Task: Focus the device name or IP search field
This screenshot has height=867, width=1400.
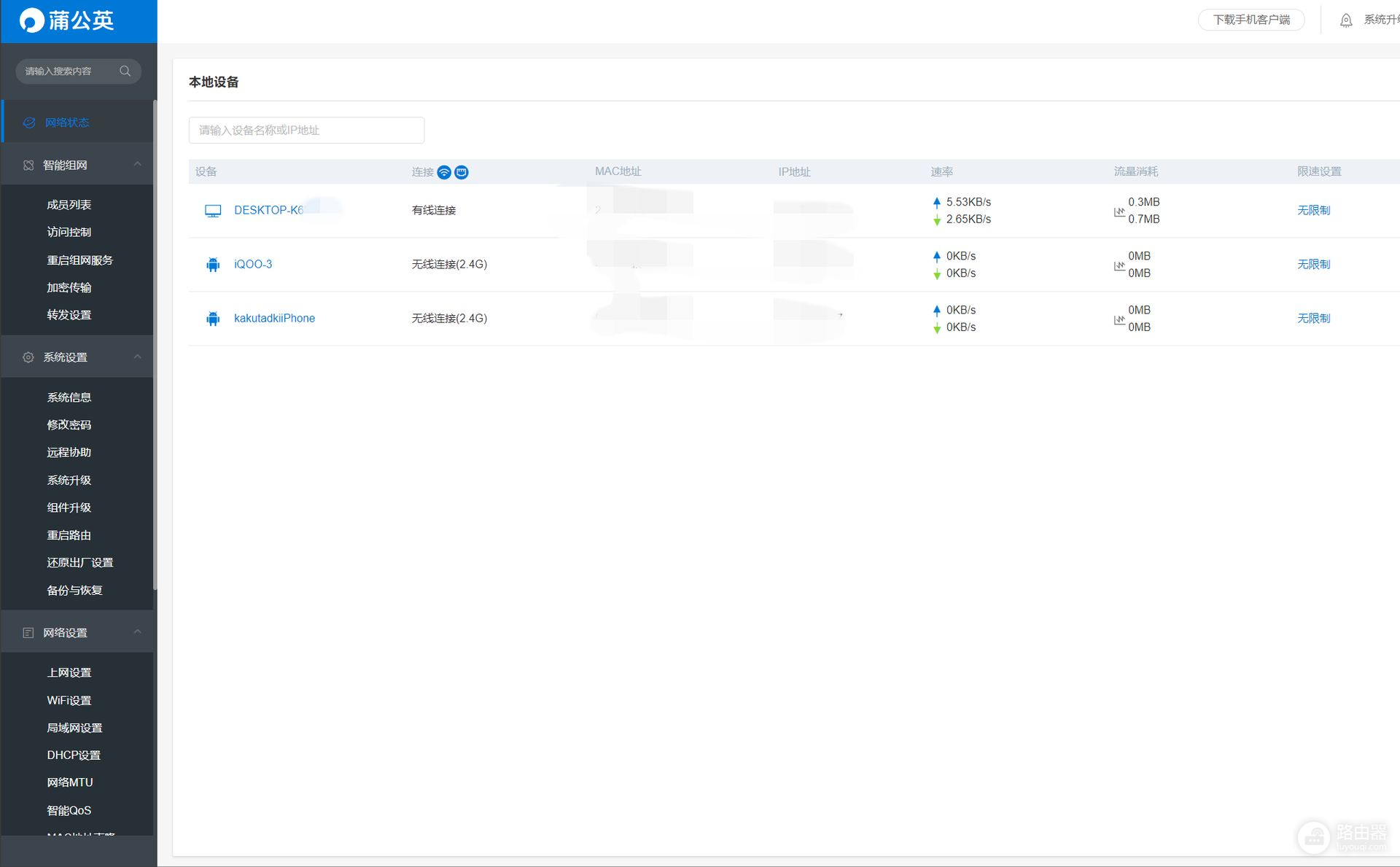Action: tap(306, 131)
